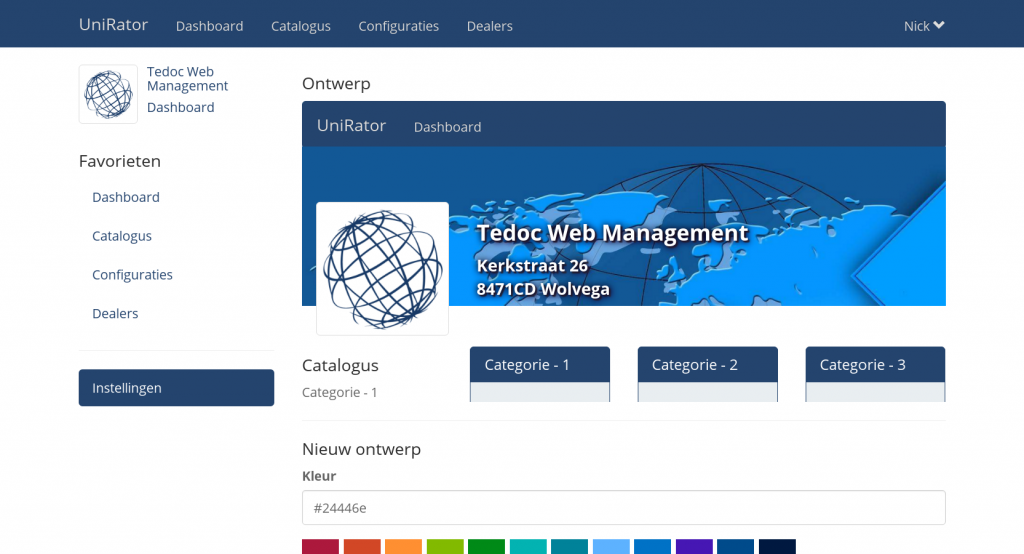
Task: Open Dealers in the top navigation bar
Action: (490, 26)
